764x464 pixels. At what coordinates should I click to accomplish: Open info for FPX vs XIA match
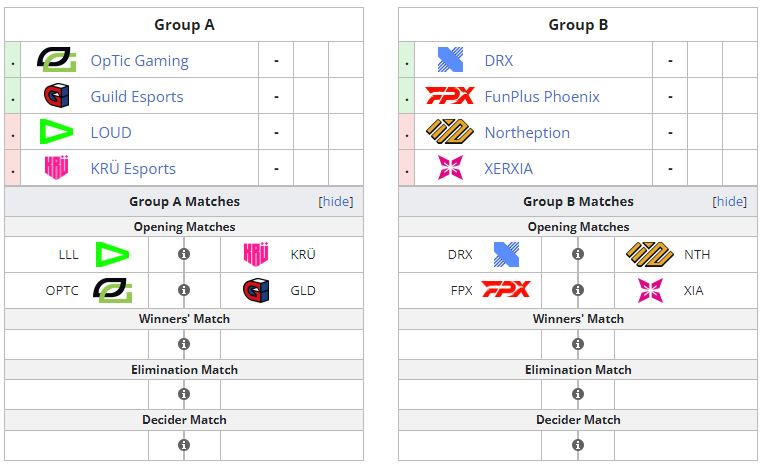pos(578,290)
